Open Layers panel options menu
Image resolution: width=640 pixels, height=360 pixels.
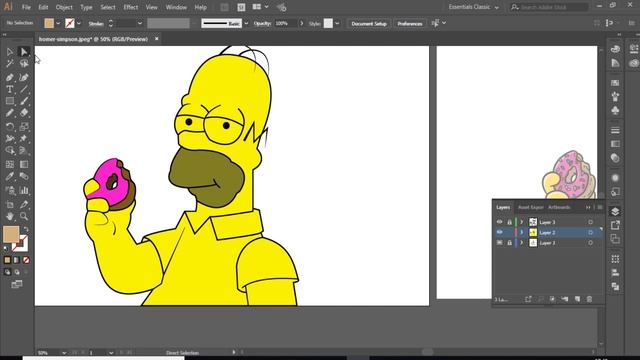point(600,207)
